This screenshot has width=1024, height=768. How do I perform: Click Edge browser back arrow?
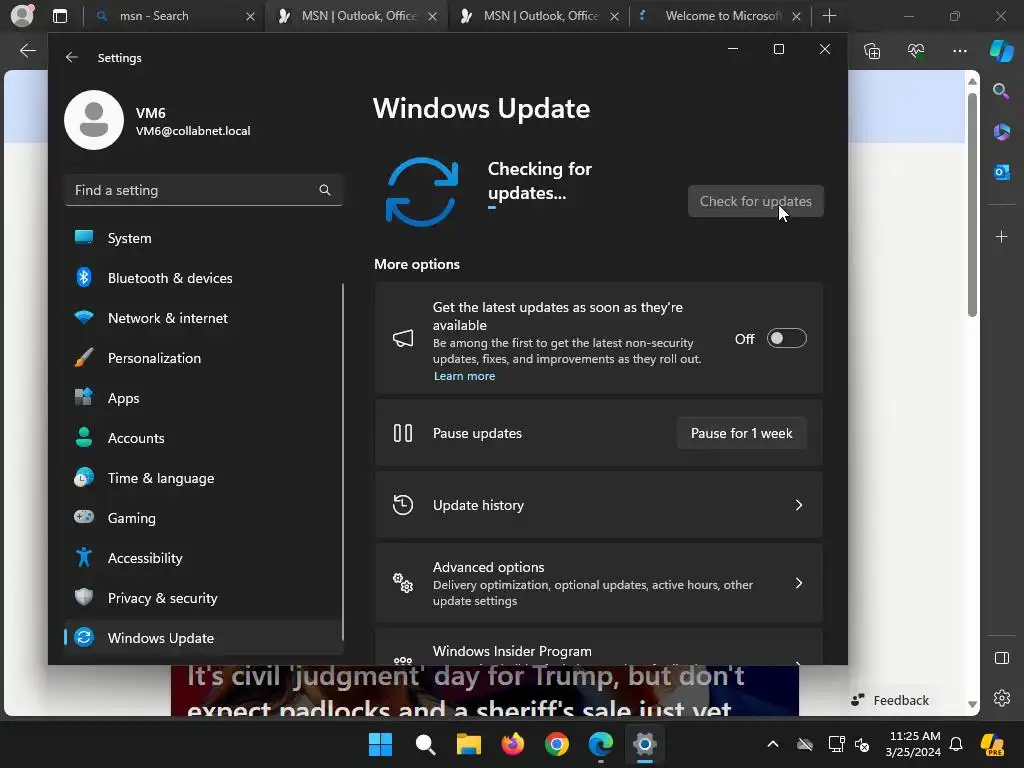click(27, 50)
